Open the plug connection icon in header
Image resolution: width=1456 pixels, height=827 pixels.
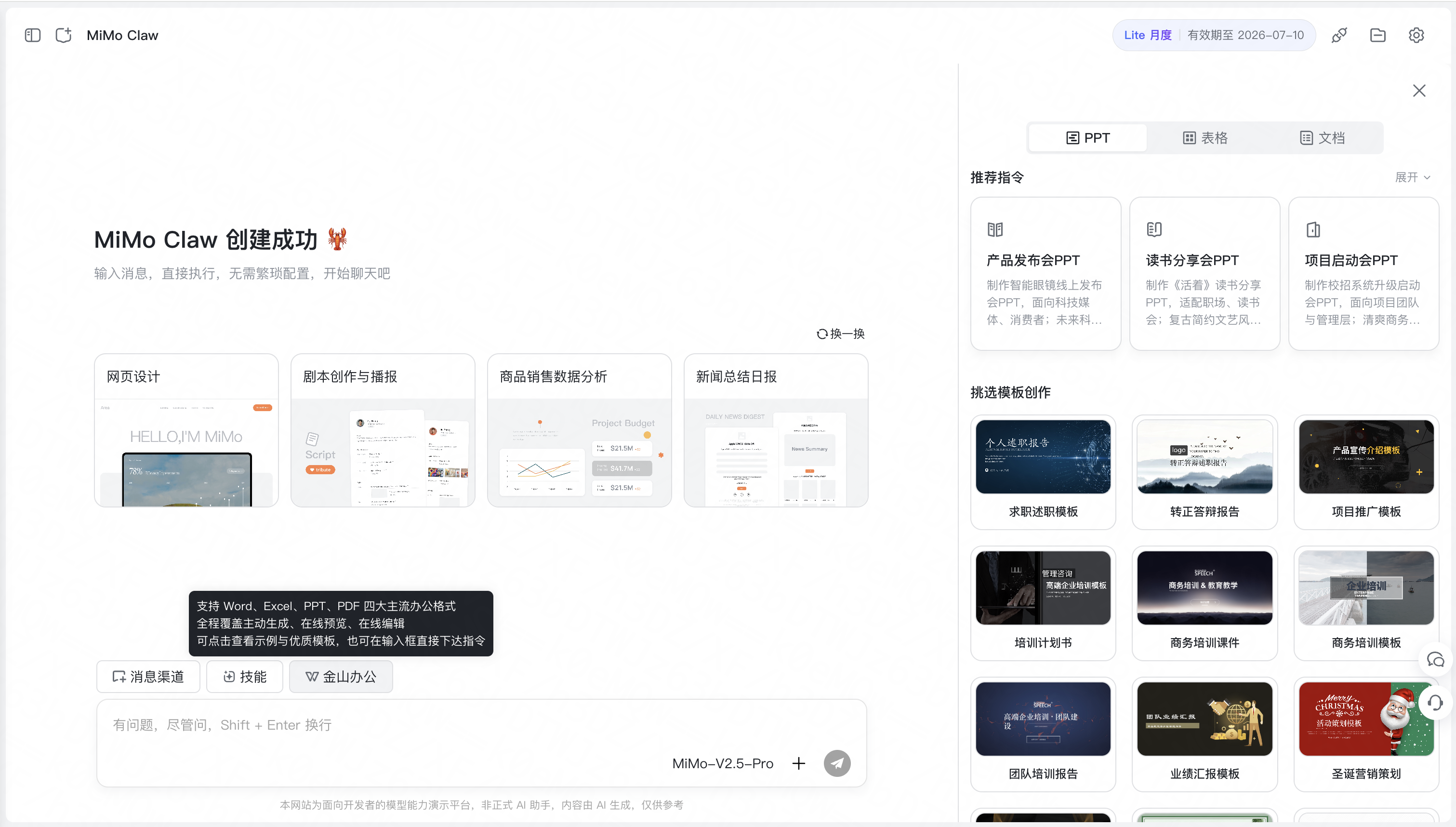click(1339, 35)
